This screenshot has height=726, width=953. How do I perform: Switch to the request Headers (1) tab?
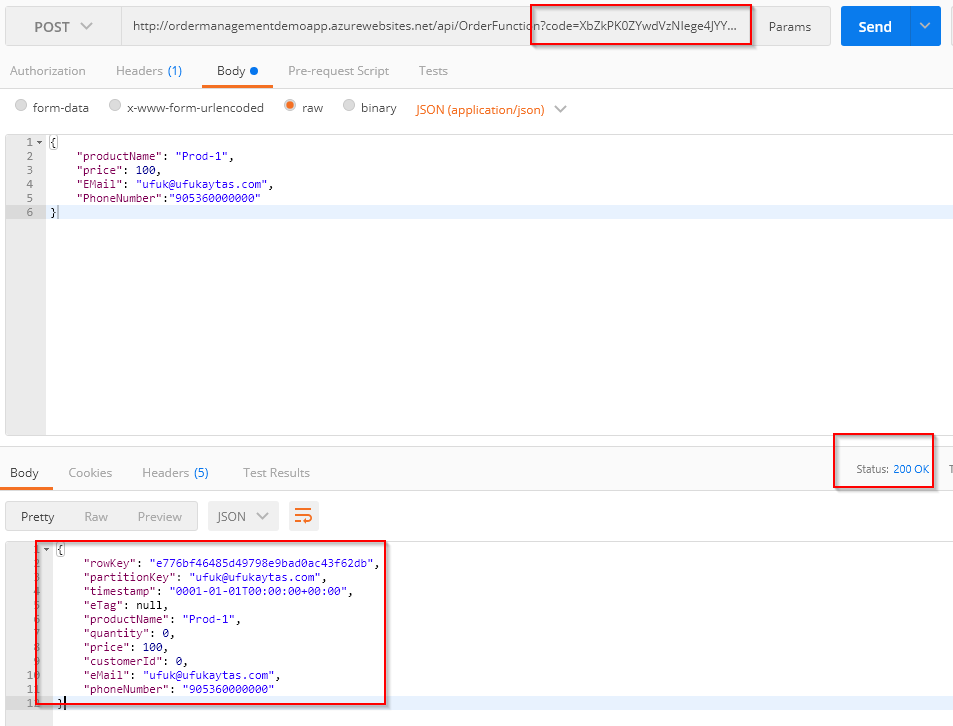tap(149, 71)
